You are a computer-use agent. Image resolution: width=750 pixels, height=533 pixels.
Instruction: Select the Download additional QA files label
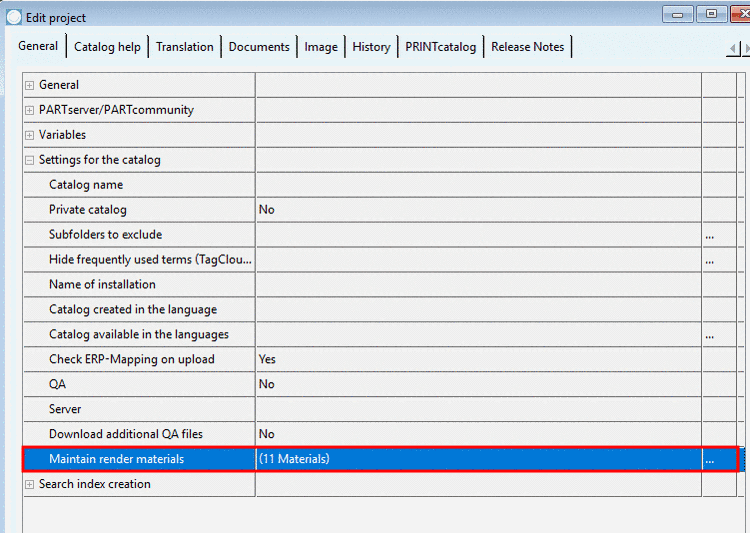[126, 434]
